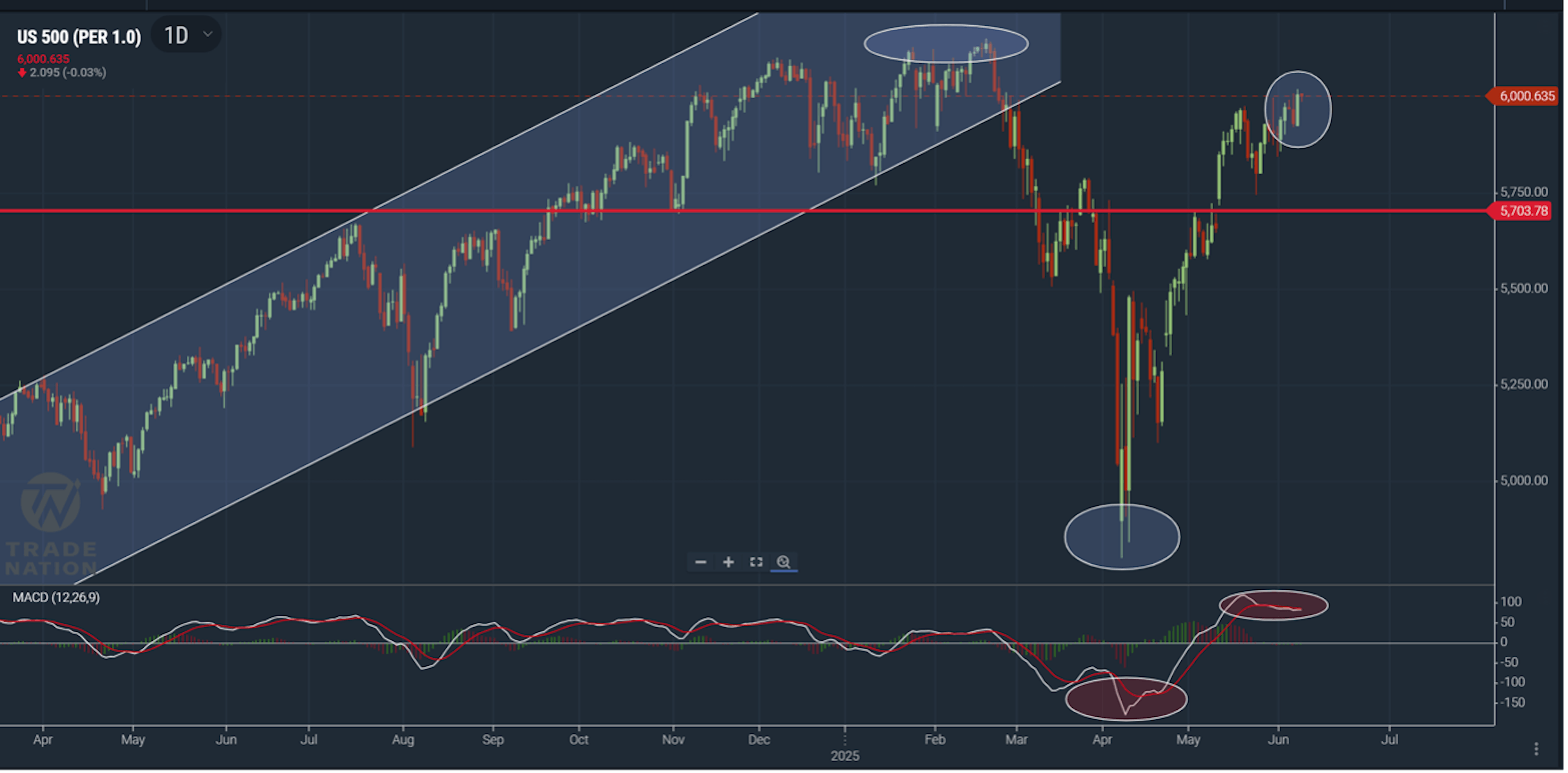Open the three-dot menu near time axis
The width and height of the screenshot is (1568, 773).
point(1536,749)
